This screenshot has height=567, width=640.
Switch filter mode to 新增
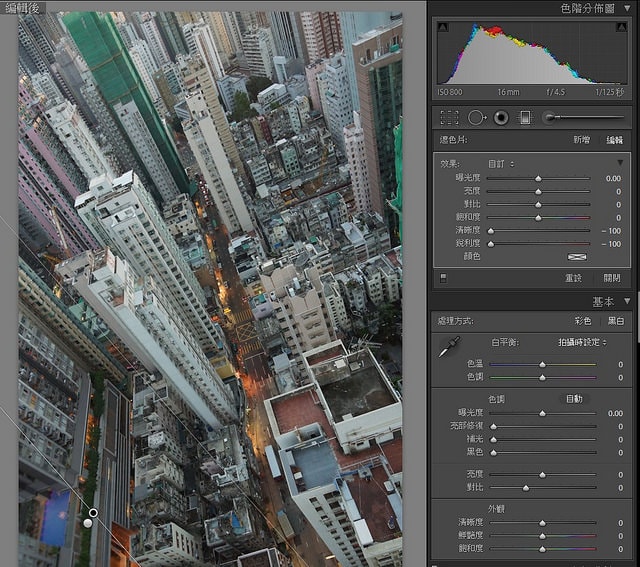click(x=581, y=140)
